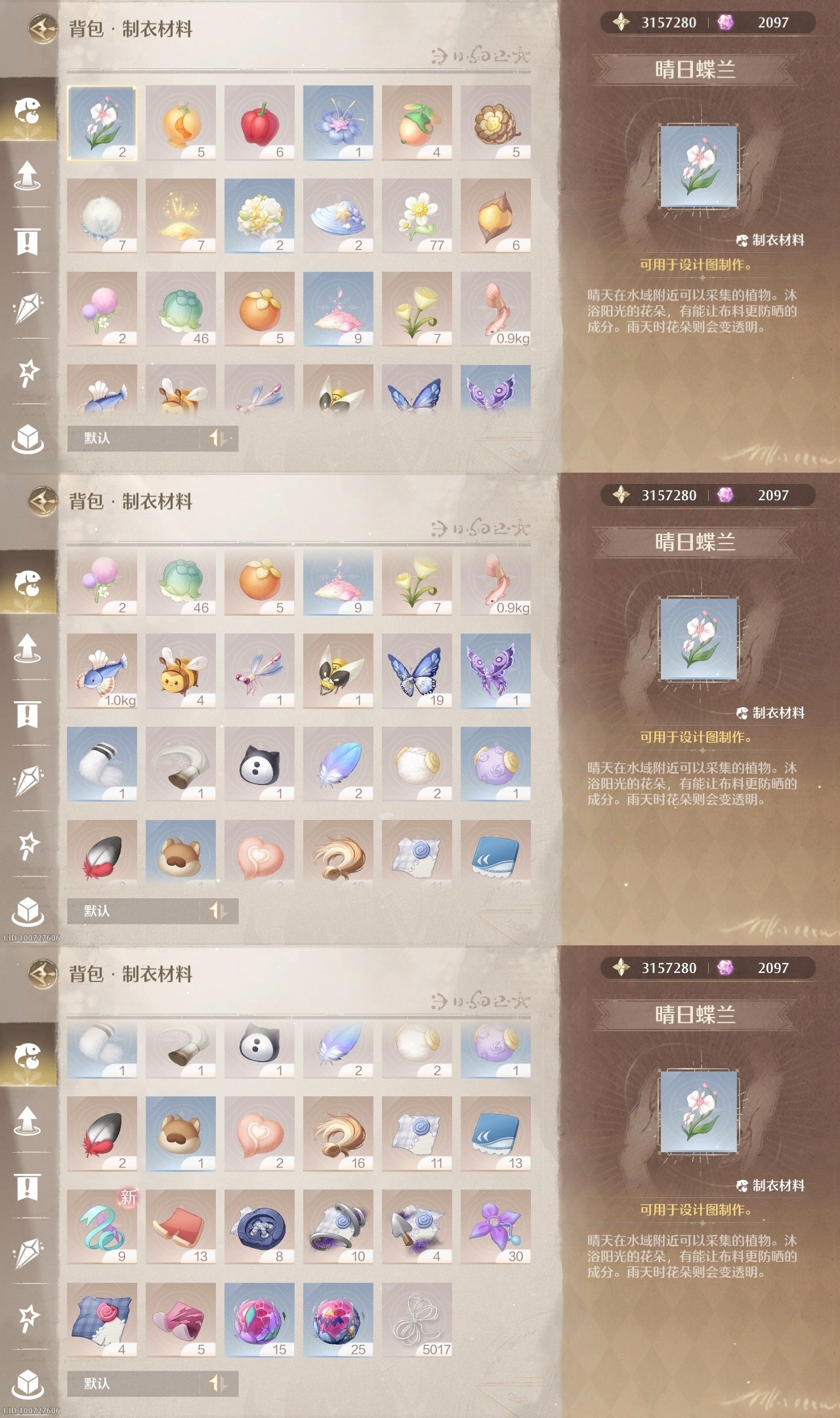Select the pinecone item with count 5

pos(495,123)
